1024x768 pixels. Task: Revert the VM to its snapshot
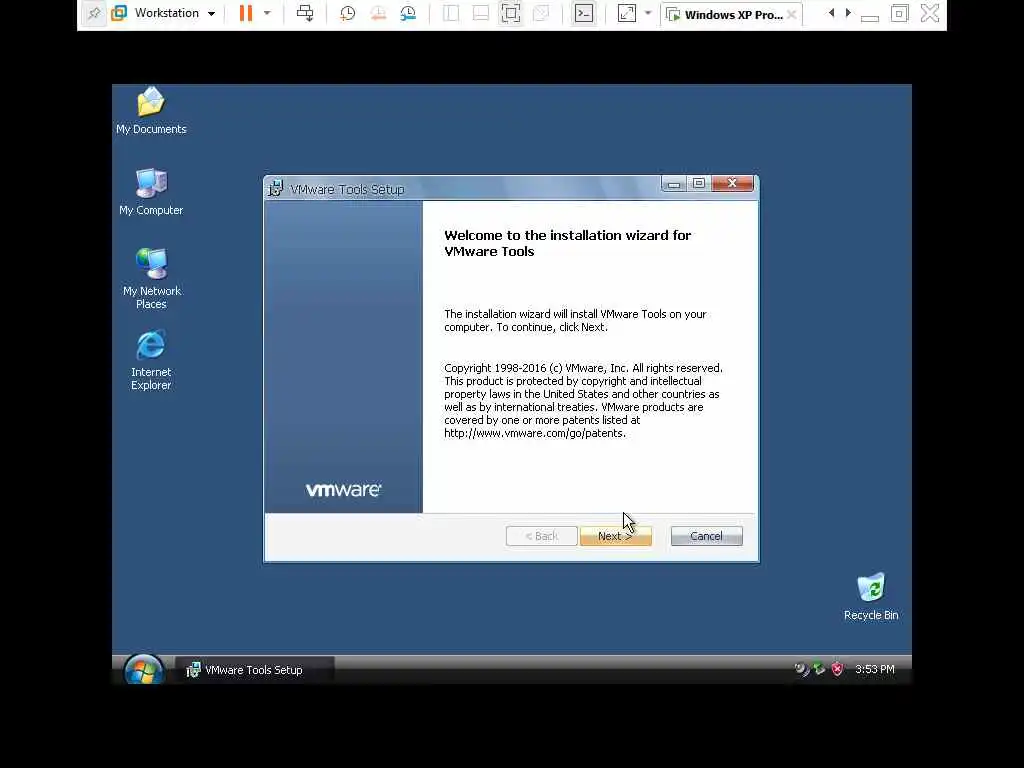pos(378,13)
